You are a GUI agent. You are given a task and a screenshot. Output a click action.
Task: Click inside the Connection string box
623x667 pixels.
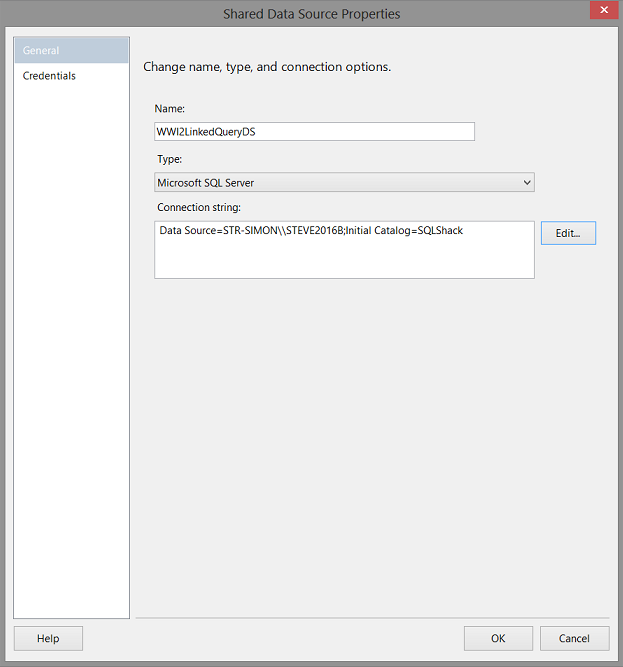pyautogui.click(x=344, y=260)
